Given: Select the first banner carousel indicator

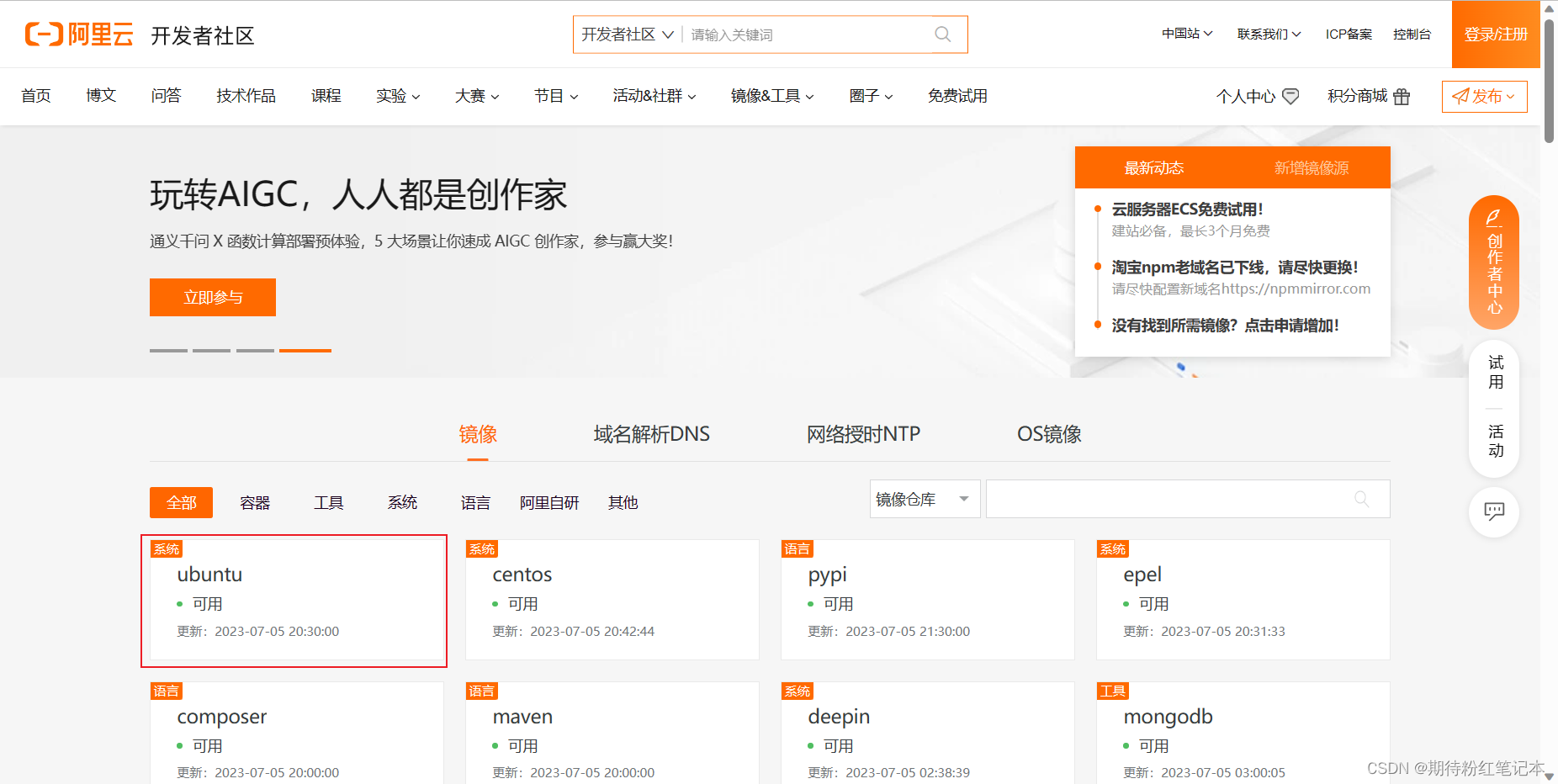Looking at the screenshot, I should click(x=168, y=351).
